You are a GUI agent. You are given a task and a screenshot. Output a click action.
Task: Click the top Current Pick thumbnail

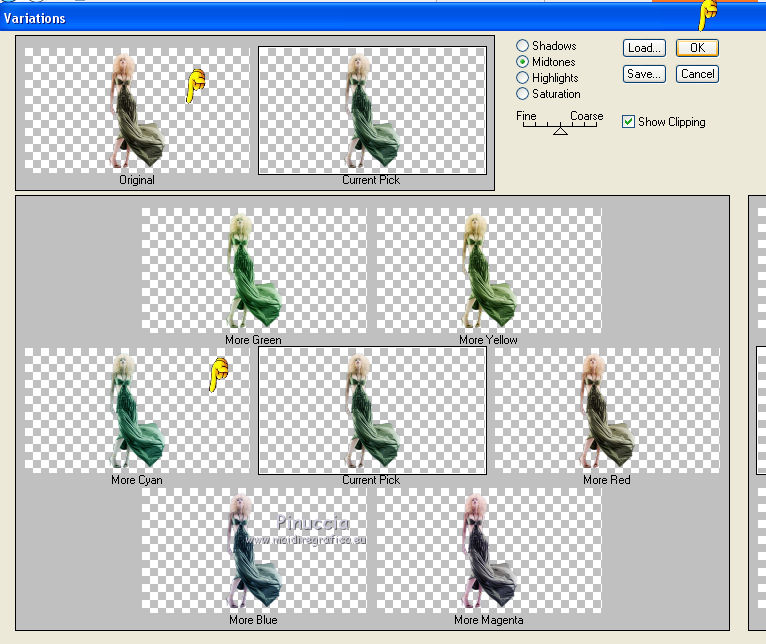point(372,110)
